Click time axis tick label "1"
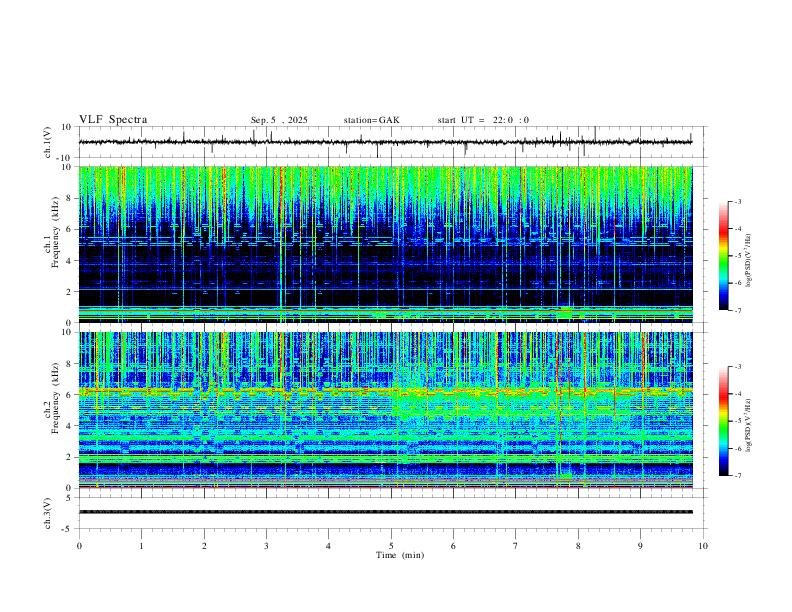The image size is (792, 612). [141, 546]
